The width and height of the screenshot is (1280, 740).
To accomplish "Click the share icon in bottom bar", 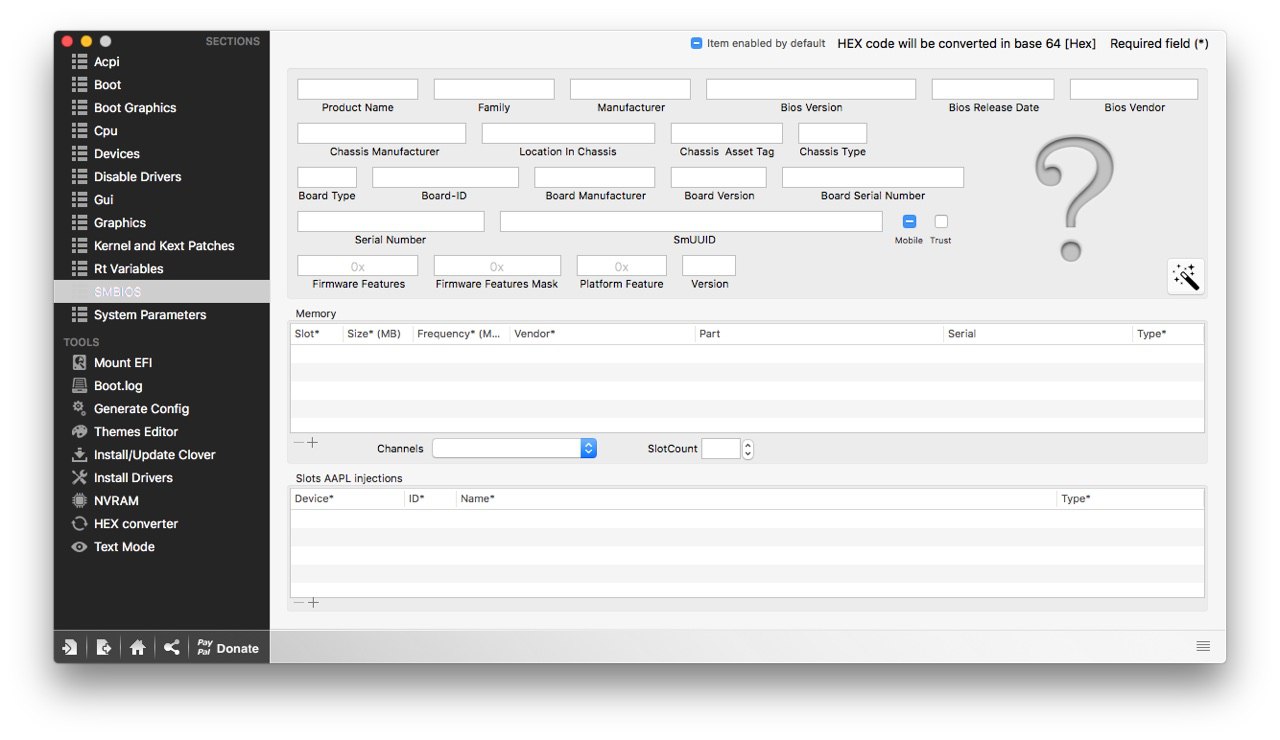I will (x=172, y=648).
